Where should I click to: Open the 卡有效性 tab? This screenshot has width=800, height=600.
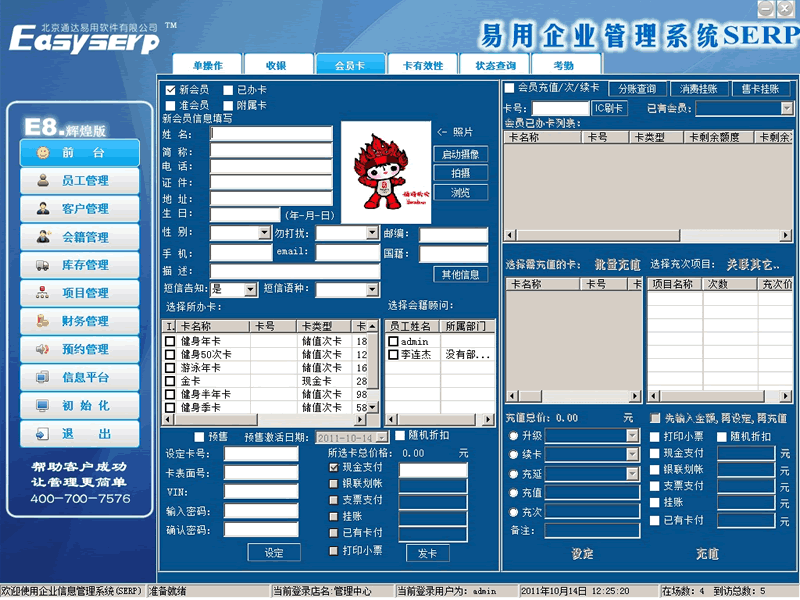coord(423,65)
